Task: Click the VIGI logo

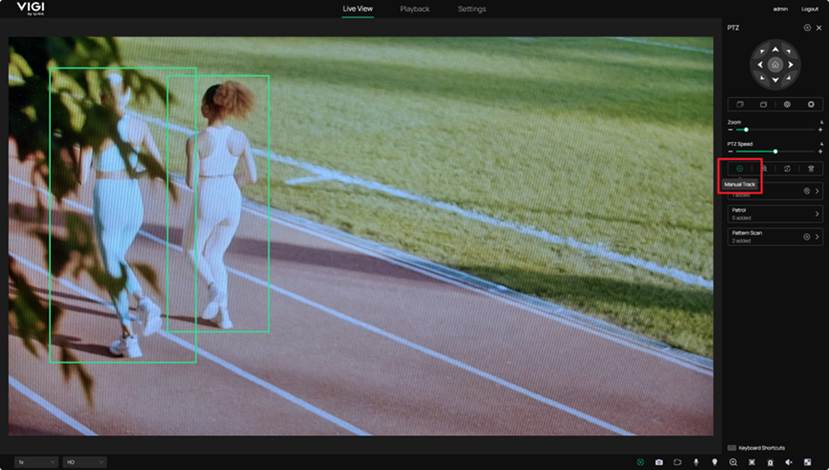Action: click(31, 8)
